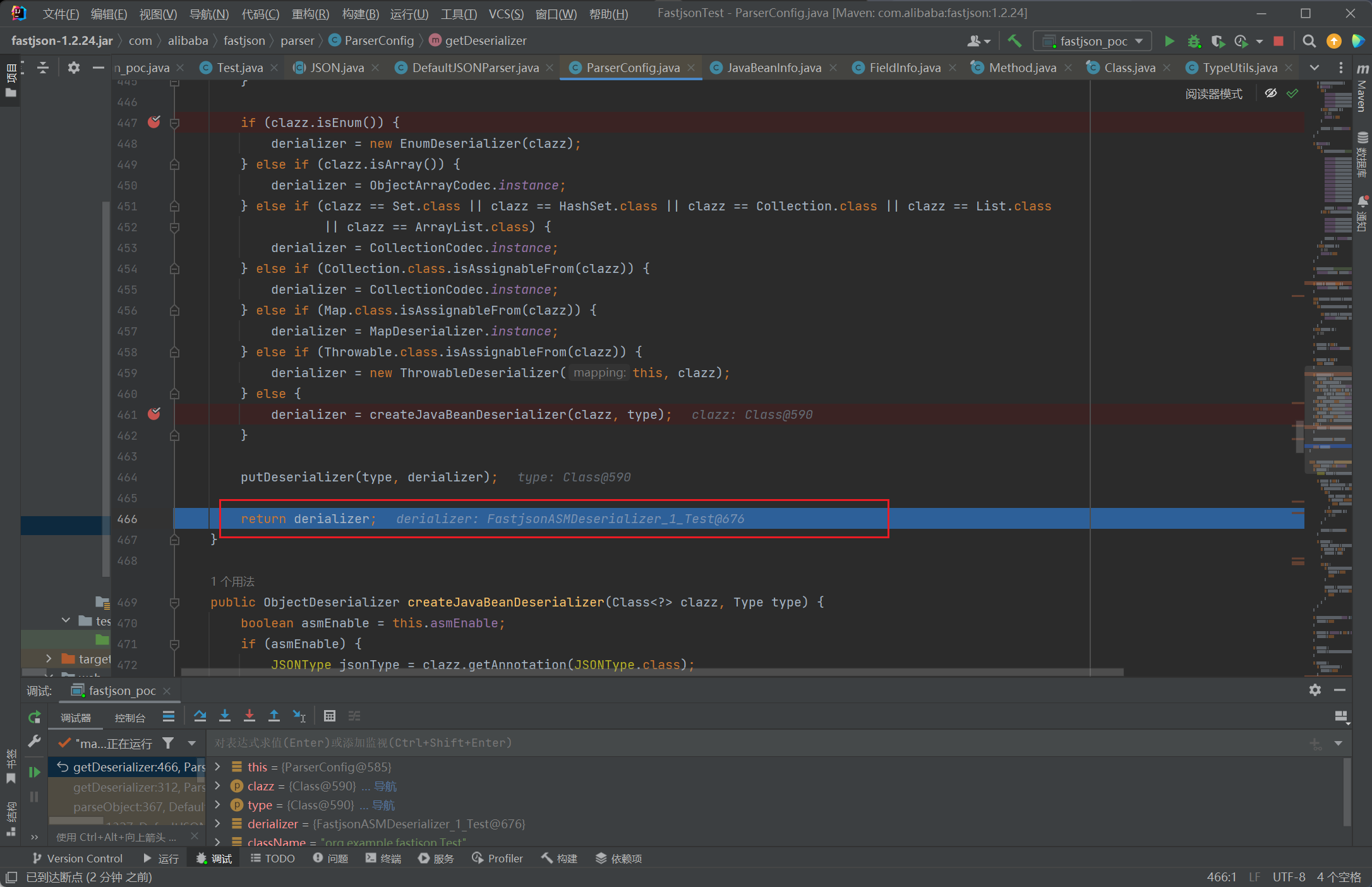Expand the derializer variable node

218,824
